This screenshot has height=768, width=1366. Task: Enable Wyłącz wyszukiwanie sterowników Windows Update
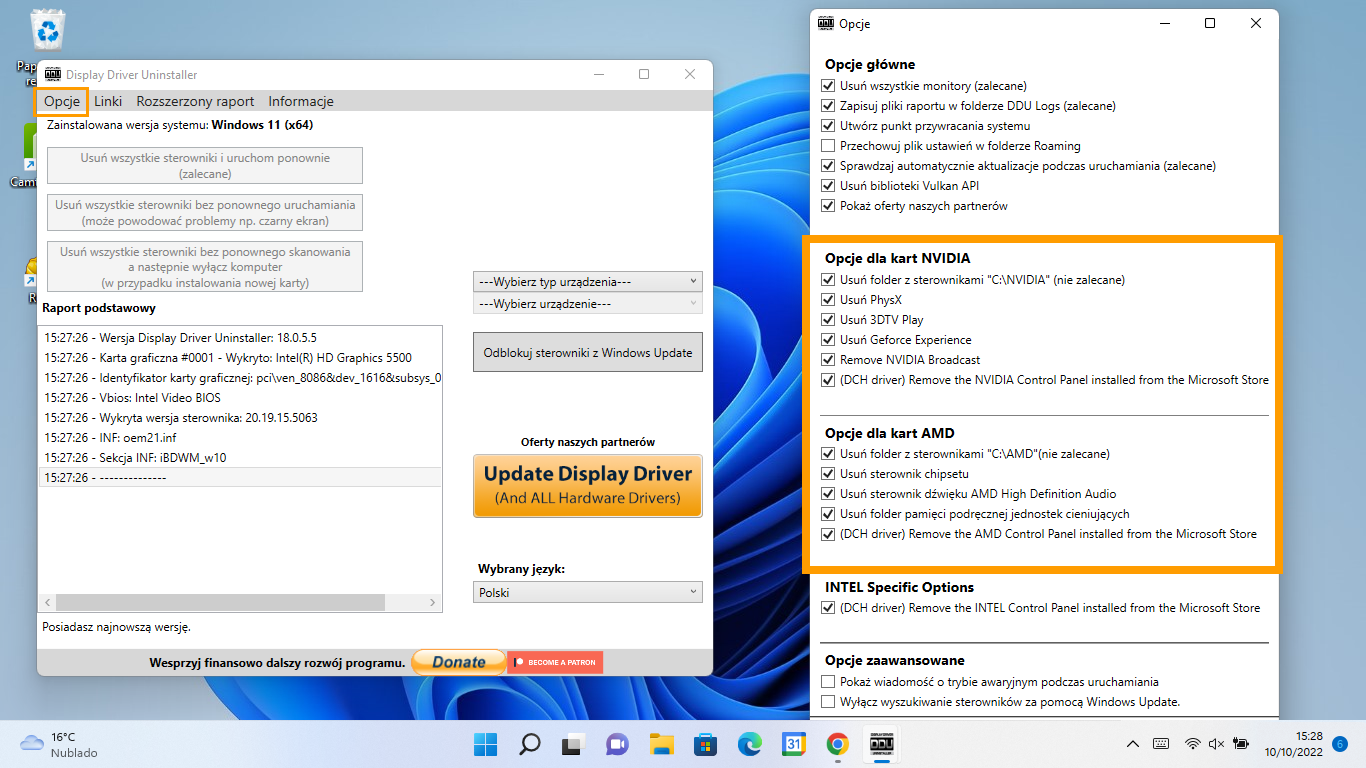pyautogui.click(x=827, y=702)
